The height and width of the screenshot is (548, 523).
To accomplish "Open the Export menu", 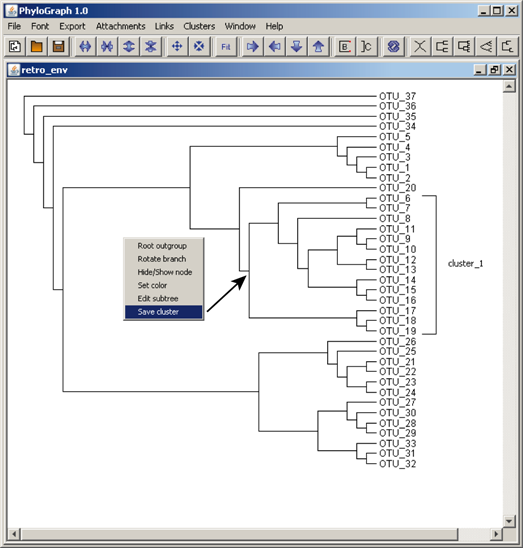I will pyautogui.click(x=72, y=26).
